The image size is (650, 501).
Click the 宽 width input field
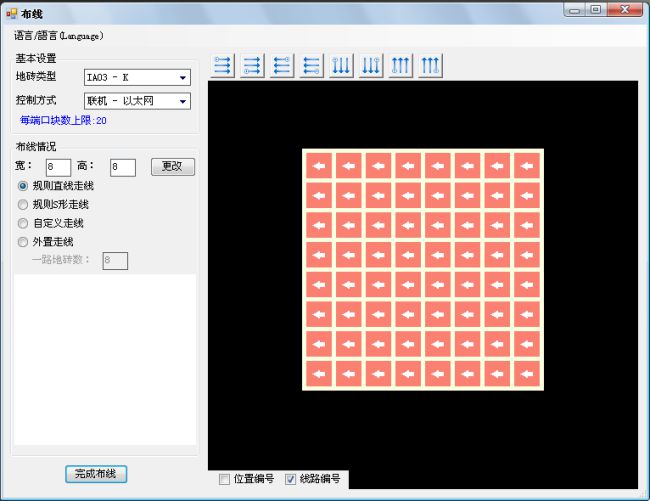pyautogui.click(x=57, y=167)
